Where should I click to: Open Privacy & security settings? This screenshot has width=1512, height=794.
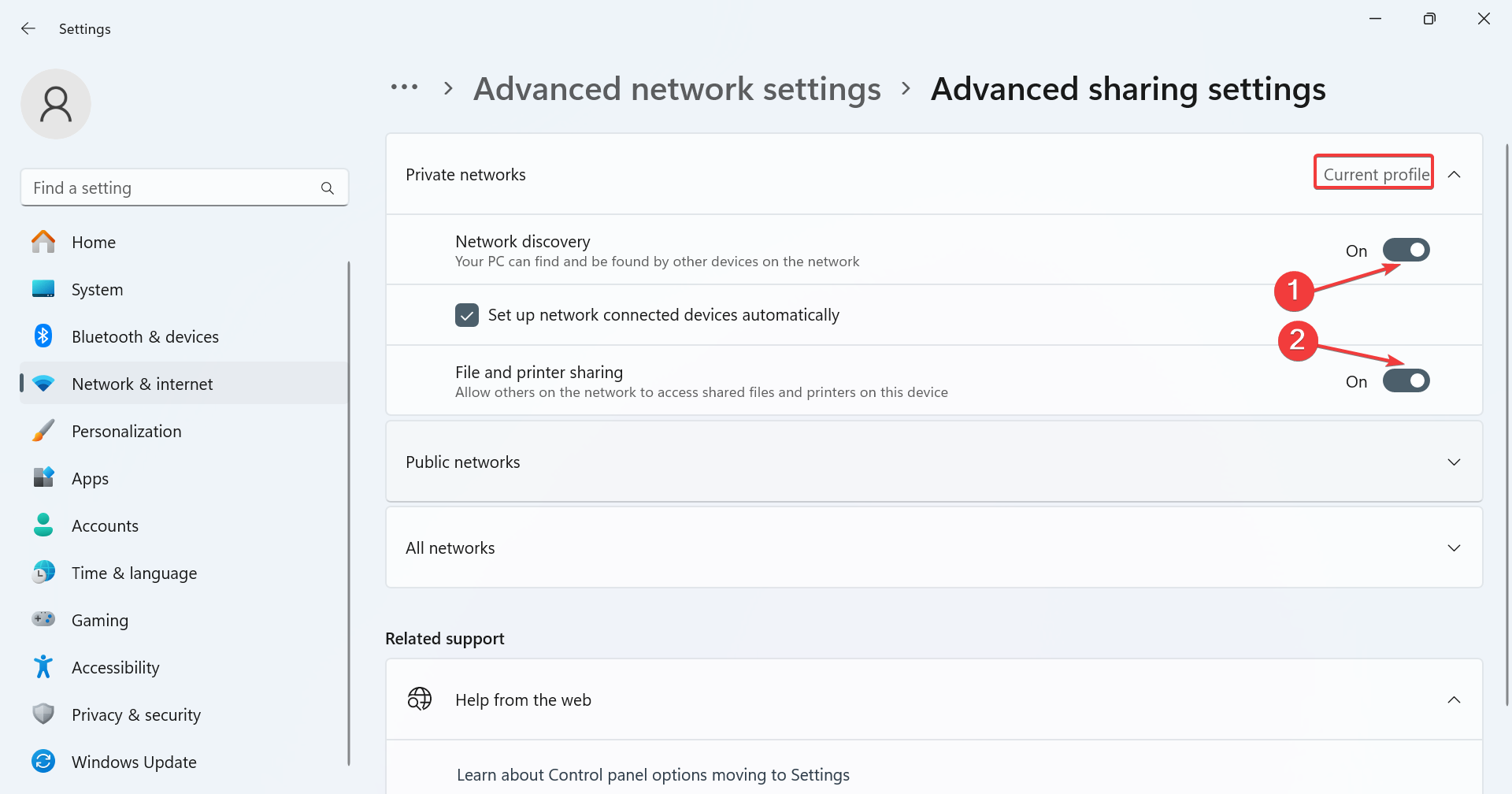click(184, 714)
